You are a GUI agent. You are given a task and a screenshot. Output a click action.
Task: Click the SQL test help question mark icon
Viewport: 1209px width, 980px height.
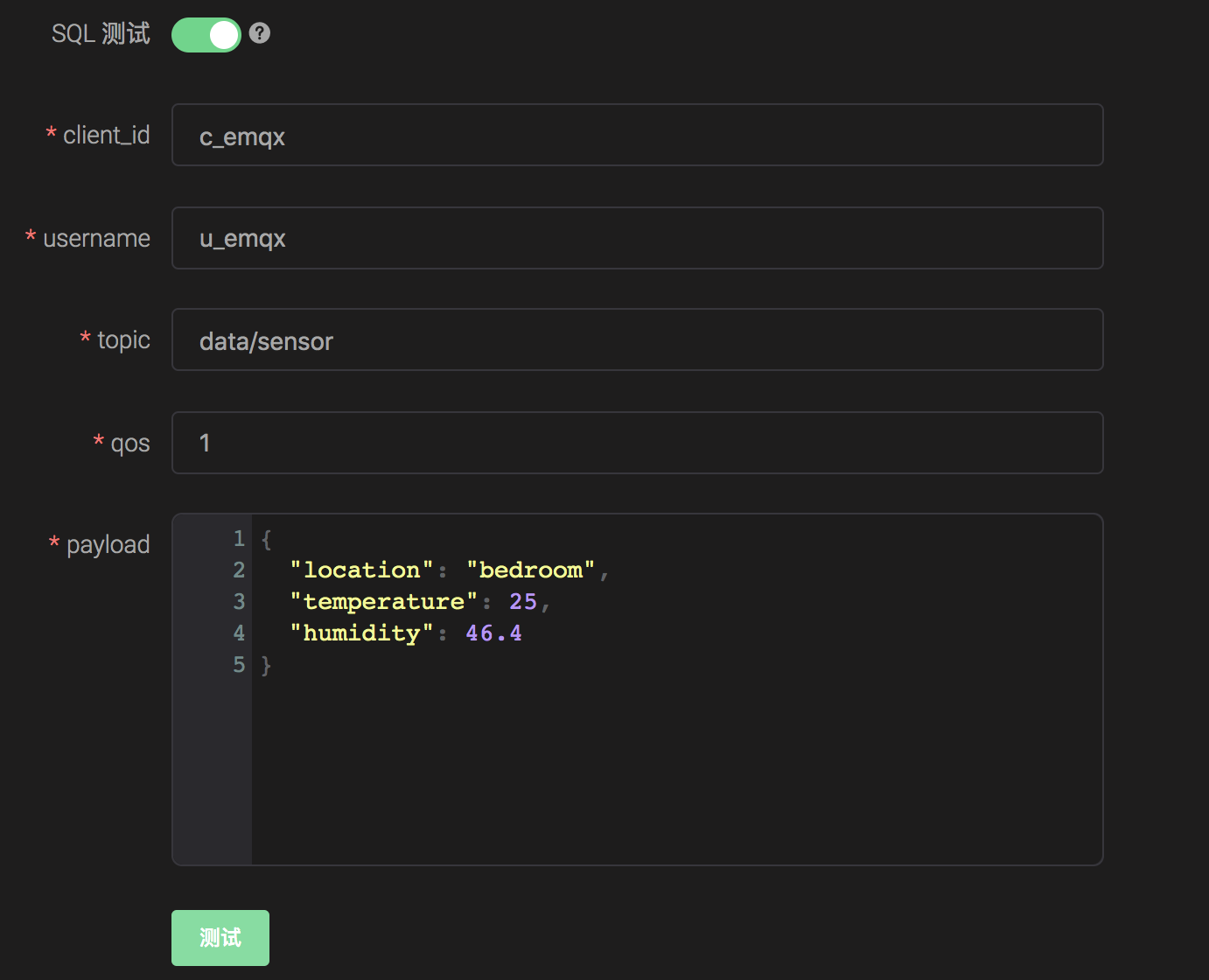click(x=260, y=33)
